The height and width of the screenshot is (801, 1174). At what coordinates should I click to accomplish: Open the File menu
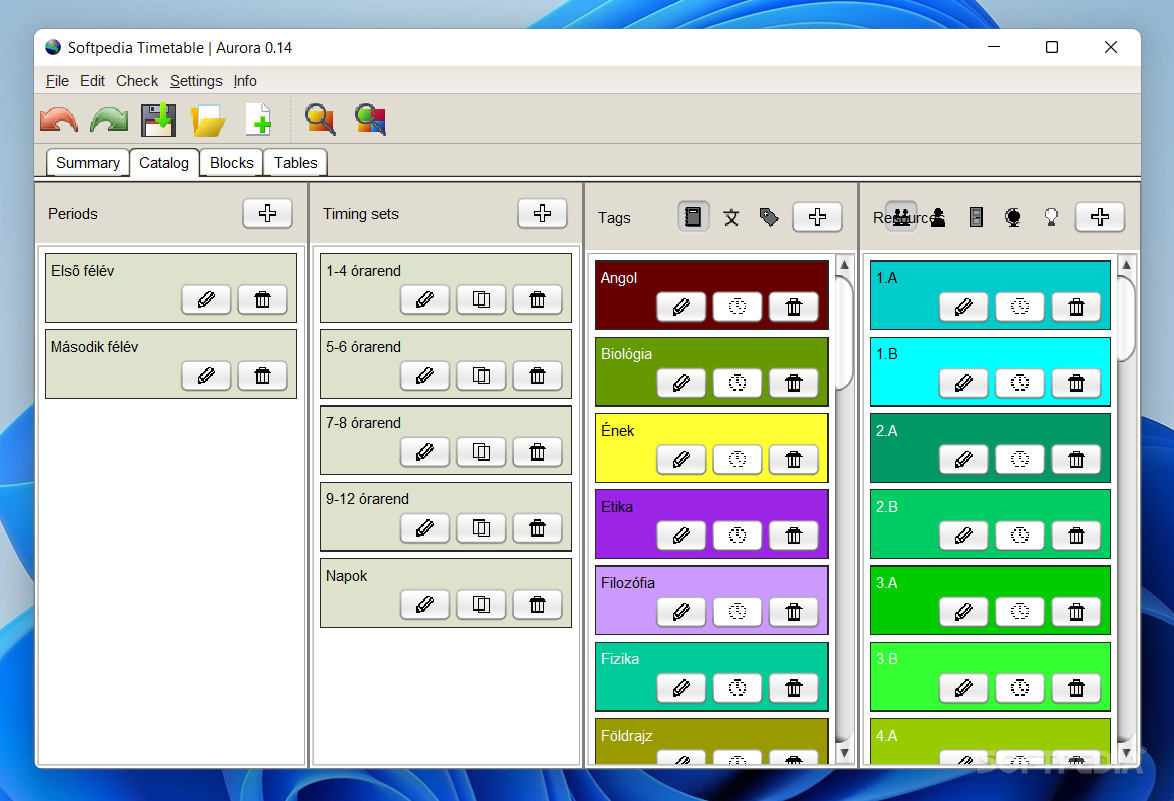coord(57,81)
